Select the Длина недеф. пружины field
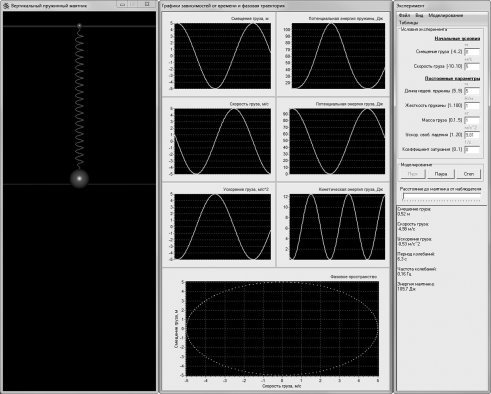 [472, 91]
